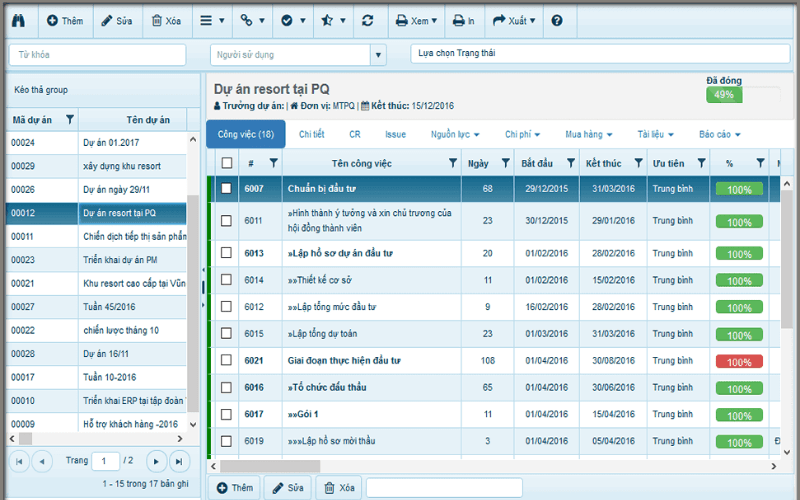Go to last page of project list

tap(179, 462)
